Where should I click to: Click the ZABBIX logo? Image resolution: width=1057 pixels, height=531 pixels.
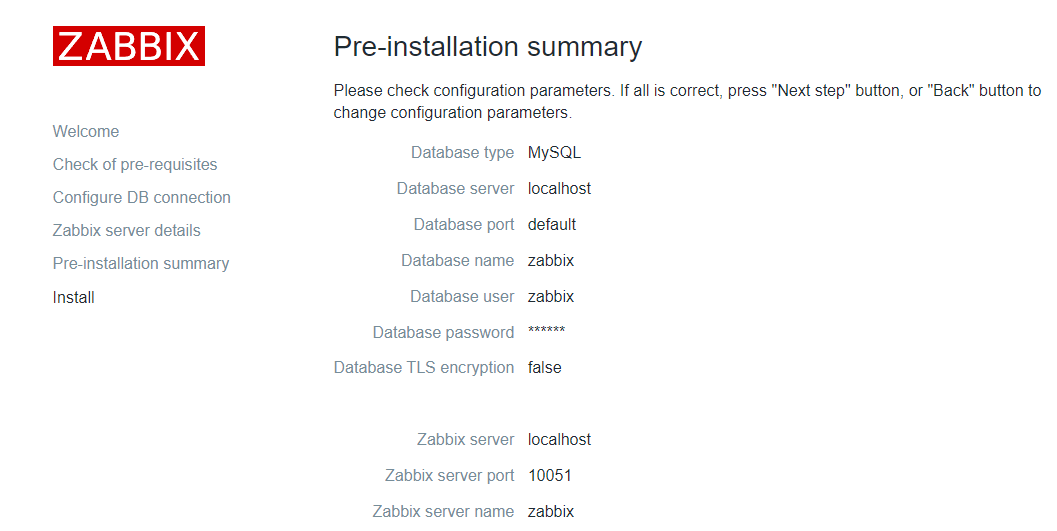(x=129, y=46)
